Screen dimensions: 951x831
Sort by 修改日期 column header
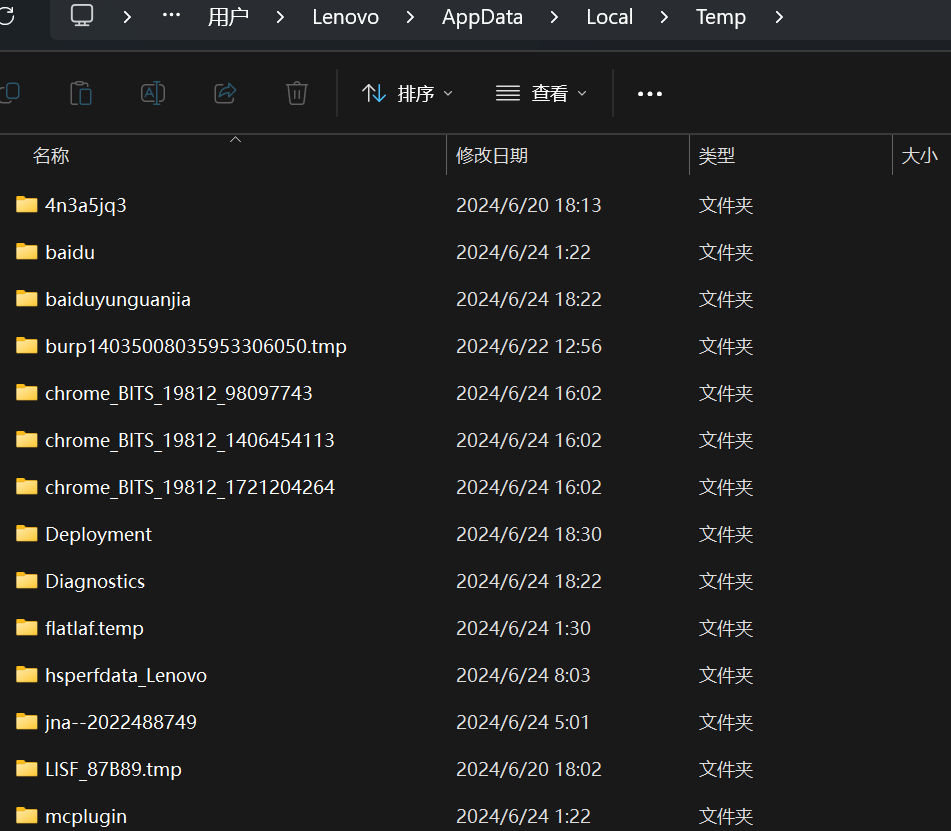point(492,155)
